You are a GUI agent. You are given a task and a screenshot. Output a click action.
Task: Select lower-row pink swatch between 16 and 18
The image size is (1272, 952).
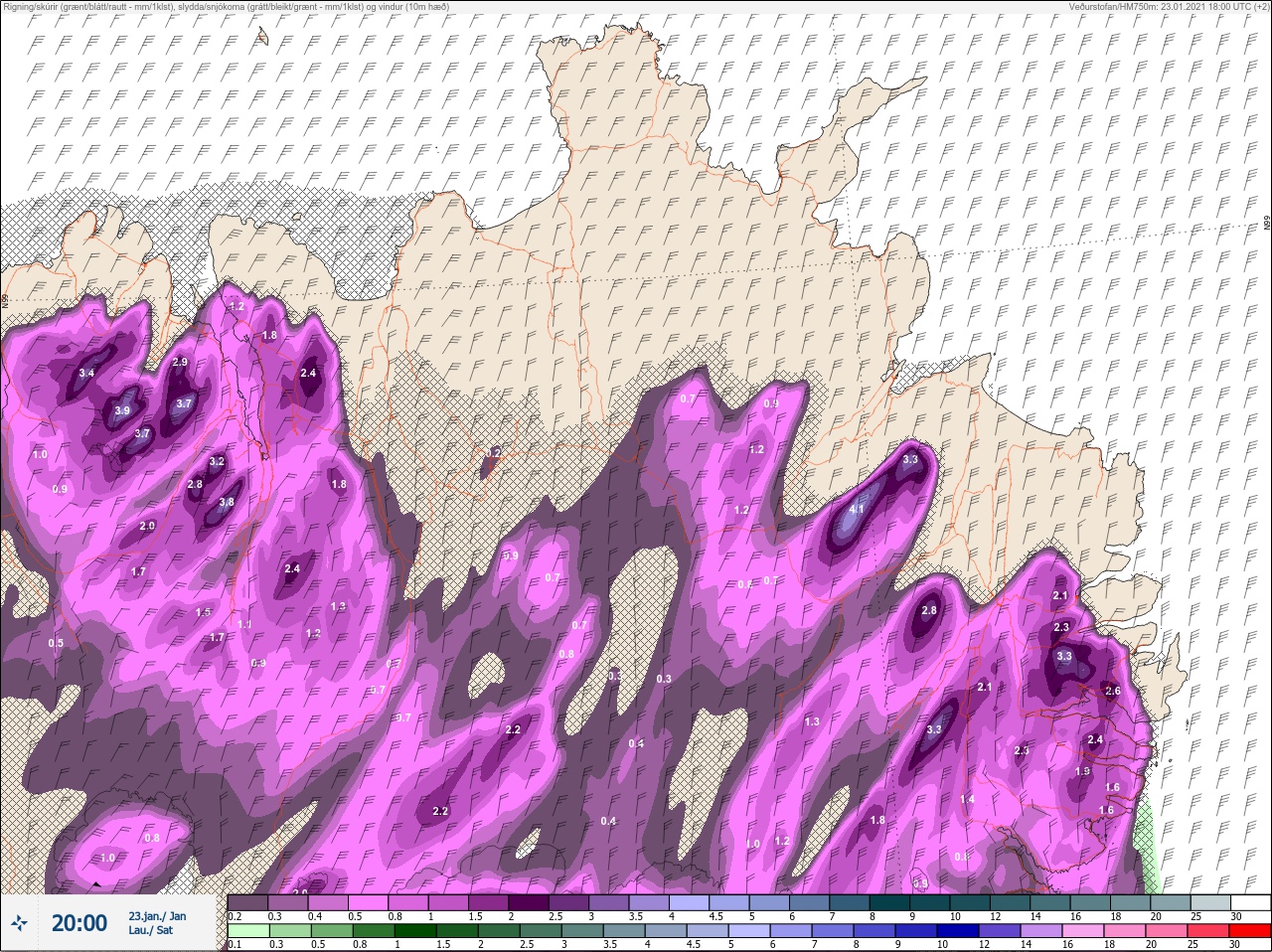[x=1085, y=931]
